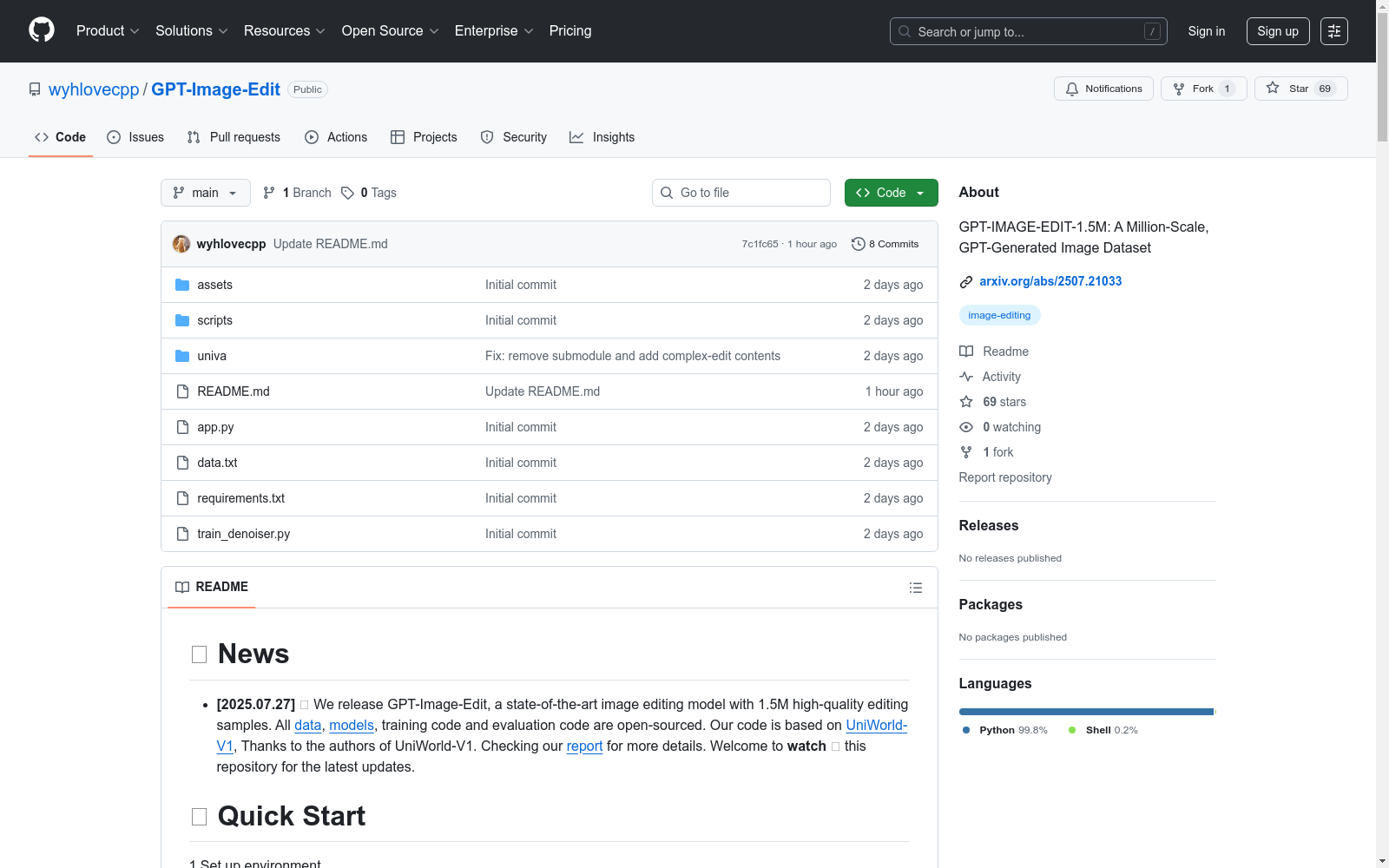1389x868 pixels.
Task: Click the search magnifier icon in header
Action: [905, 31]
